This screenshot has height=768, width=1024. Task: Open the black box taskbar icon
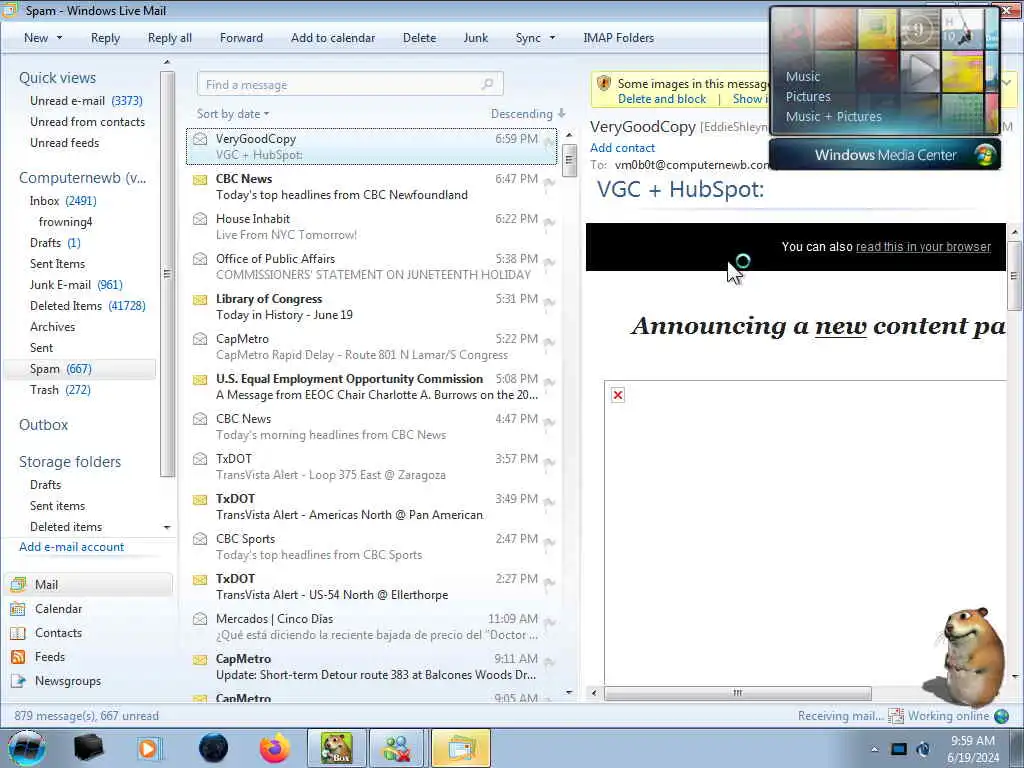(88, 748)
